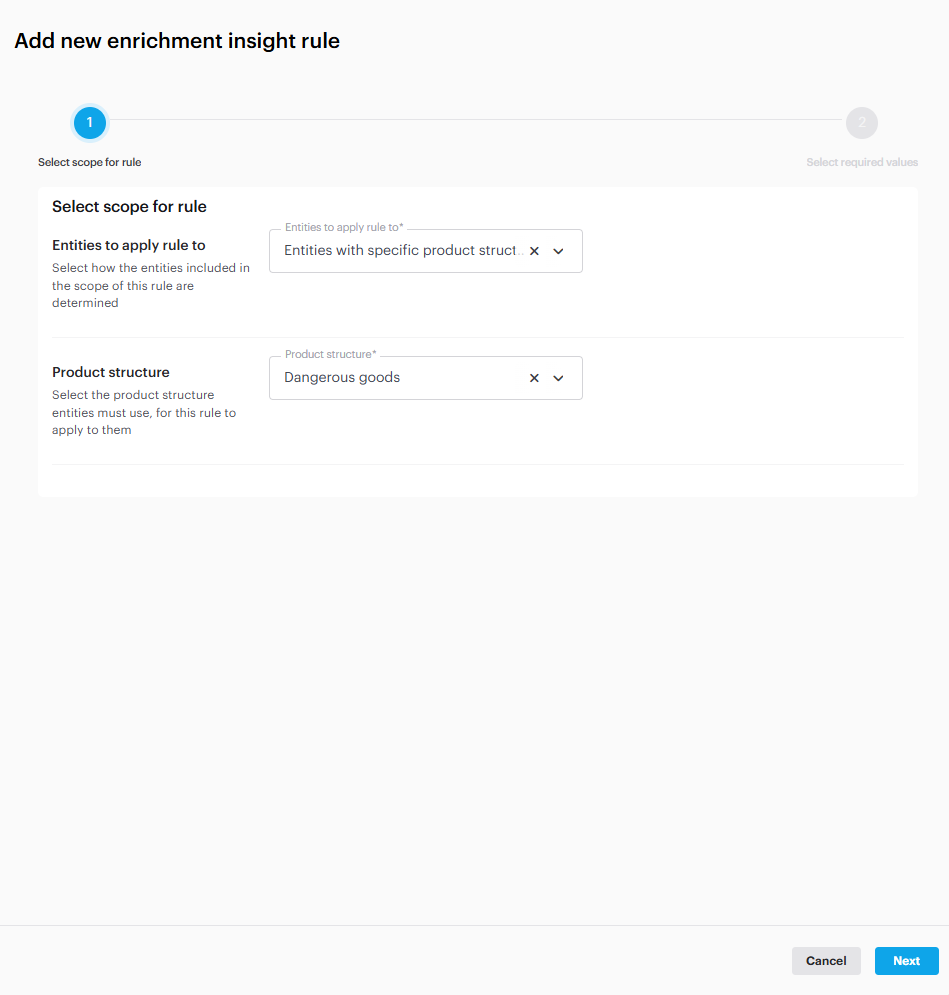Screen dimensions: 949x995
Task: Cancel the enrichment insight rule creation
Action: click(825, 960)
